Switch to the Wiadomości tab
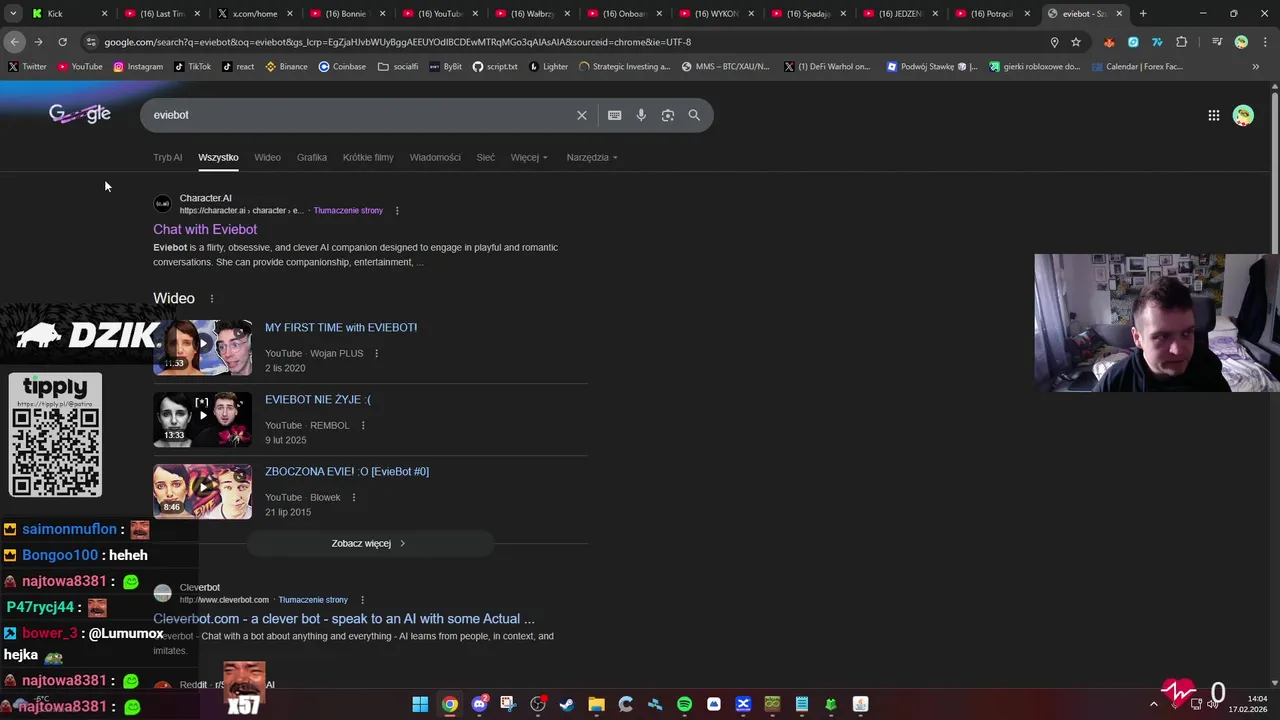 [435, 157]
